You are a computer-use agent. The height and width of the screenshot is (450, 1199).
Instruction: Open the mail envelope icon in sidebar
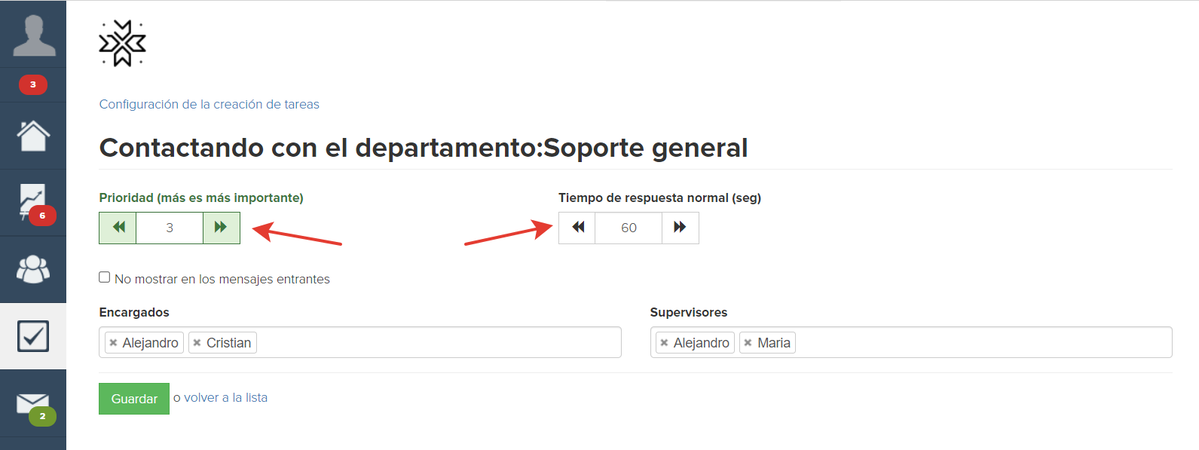(33, 404)
